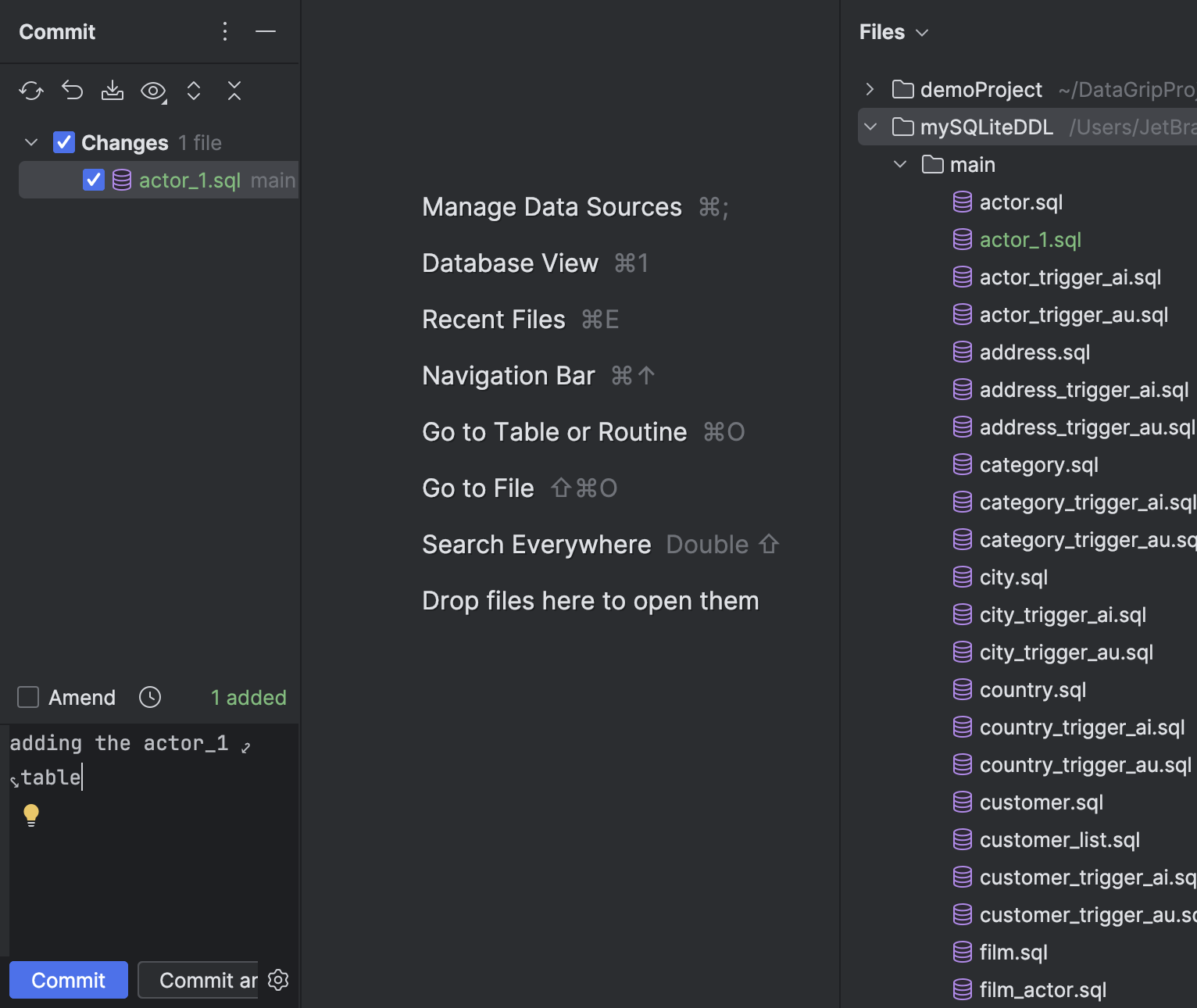Collapse the Changes section
The width and height of the screenshot is (1197, 1008).
30,142
